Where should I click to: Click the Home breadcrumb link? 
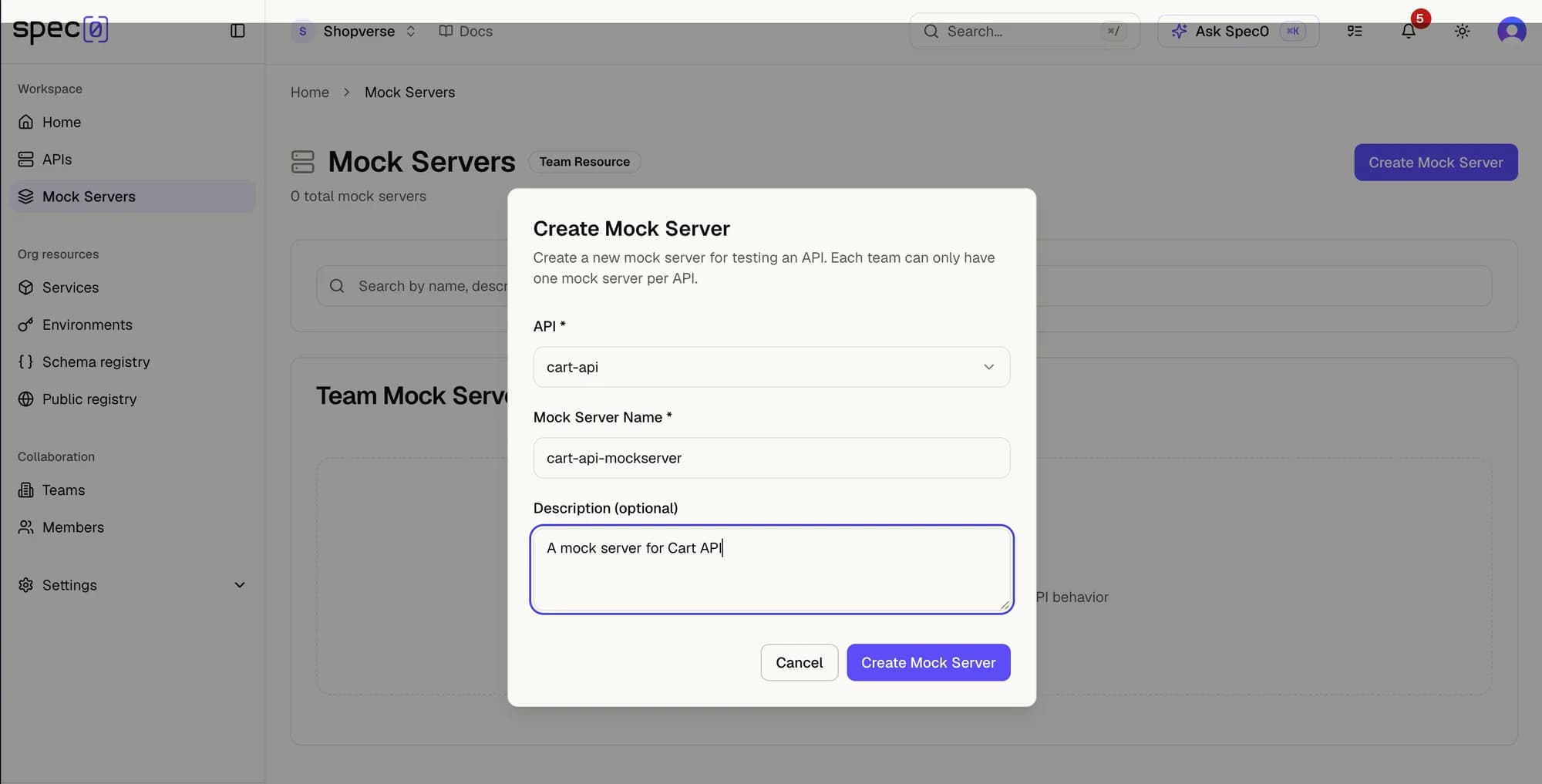pyautogui.click(x=310, y=93)
